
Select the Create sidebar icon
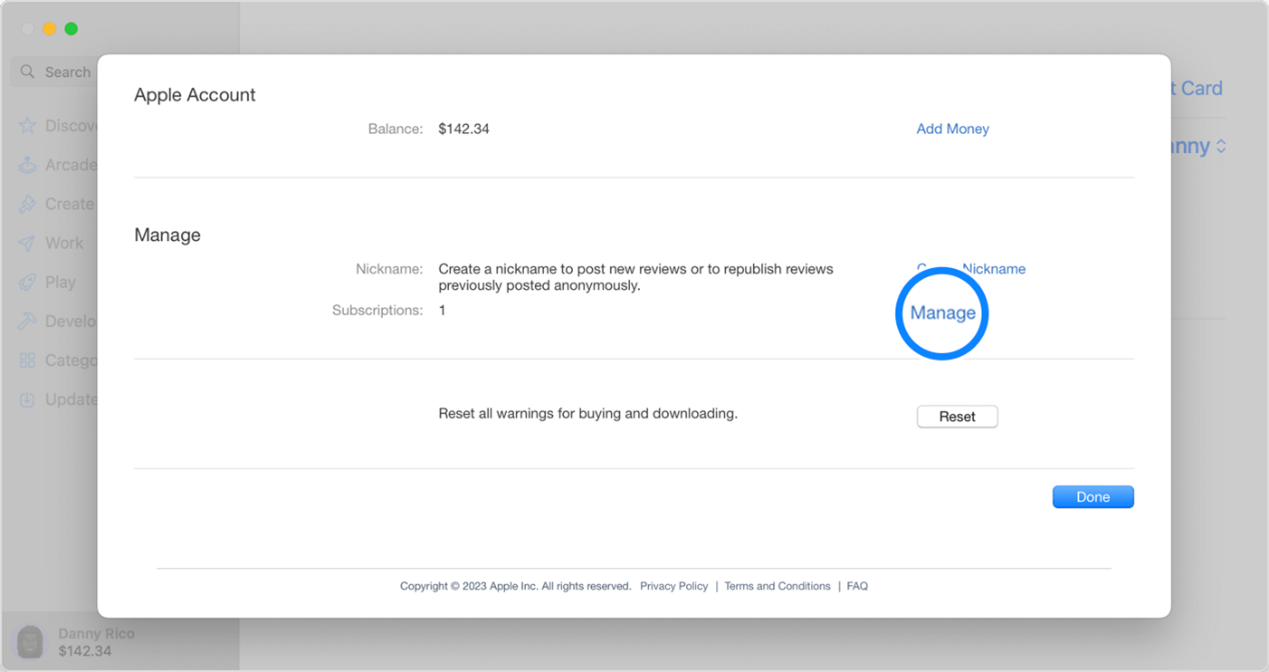pos(28,203)
